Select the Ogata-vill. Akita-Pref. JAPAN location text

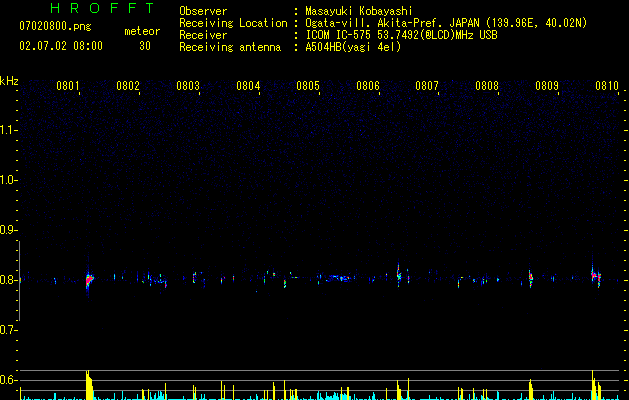pyautogui.click(x=446, y=23)
